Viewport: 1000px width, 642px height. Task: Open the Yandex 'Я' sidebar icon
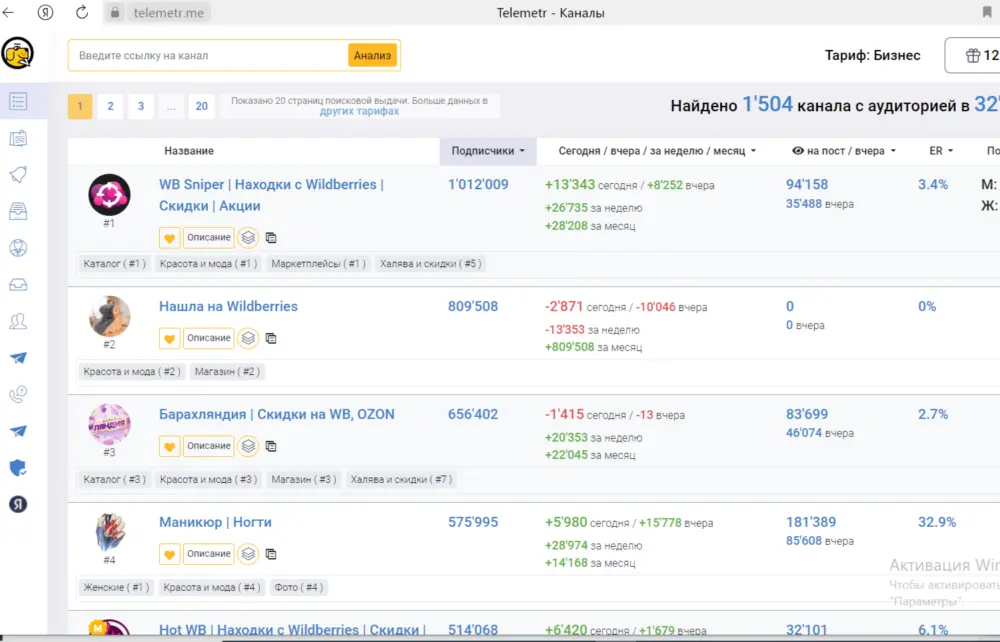pos(18,504)
